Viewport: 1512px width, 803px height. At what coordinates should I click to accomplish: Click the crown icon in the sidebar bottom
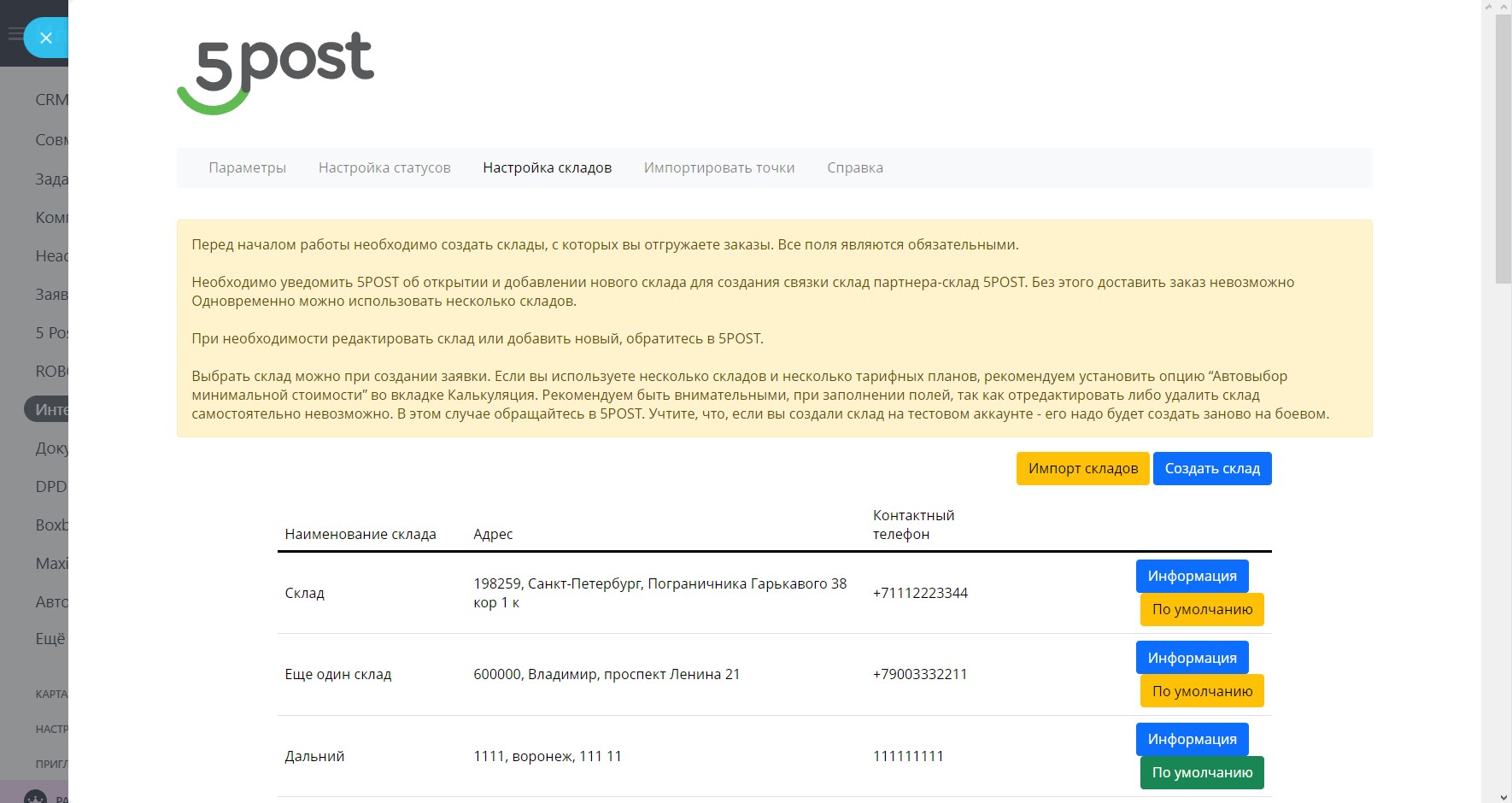(x=35, y=796)
